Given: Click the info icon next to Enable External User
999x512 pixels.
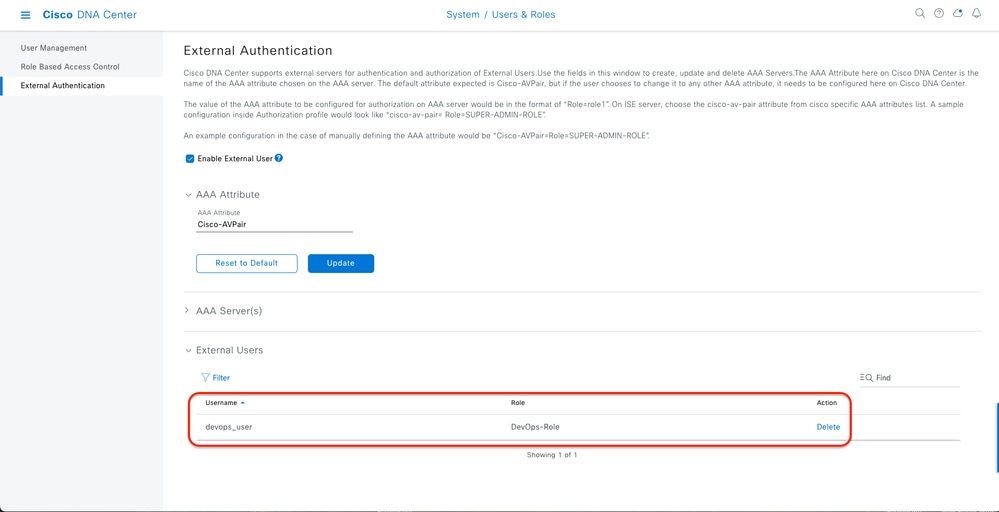Looking at the screenshot, I should click(x=278, y=158).
